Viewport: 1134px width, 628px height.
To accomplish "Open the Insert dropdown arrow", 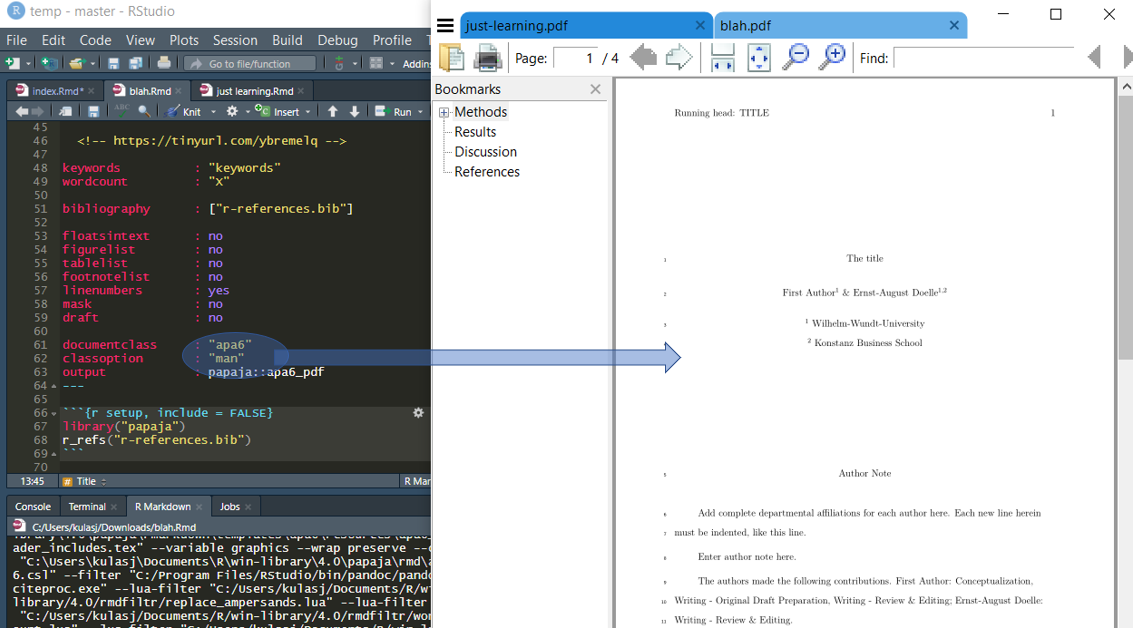I will (x=308, y=112).
